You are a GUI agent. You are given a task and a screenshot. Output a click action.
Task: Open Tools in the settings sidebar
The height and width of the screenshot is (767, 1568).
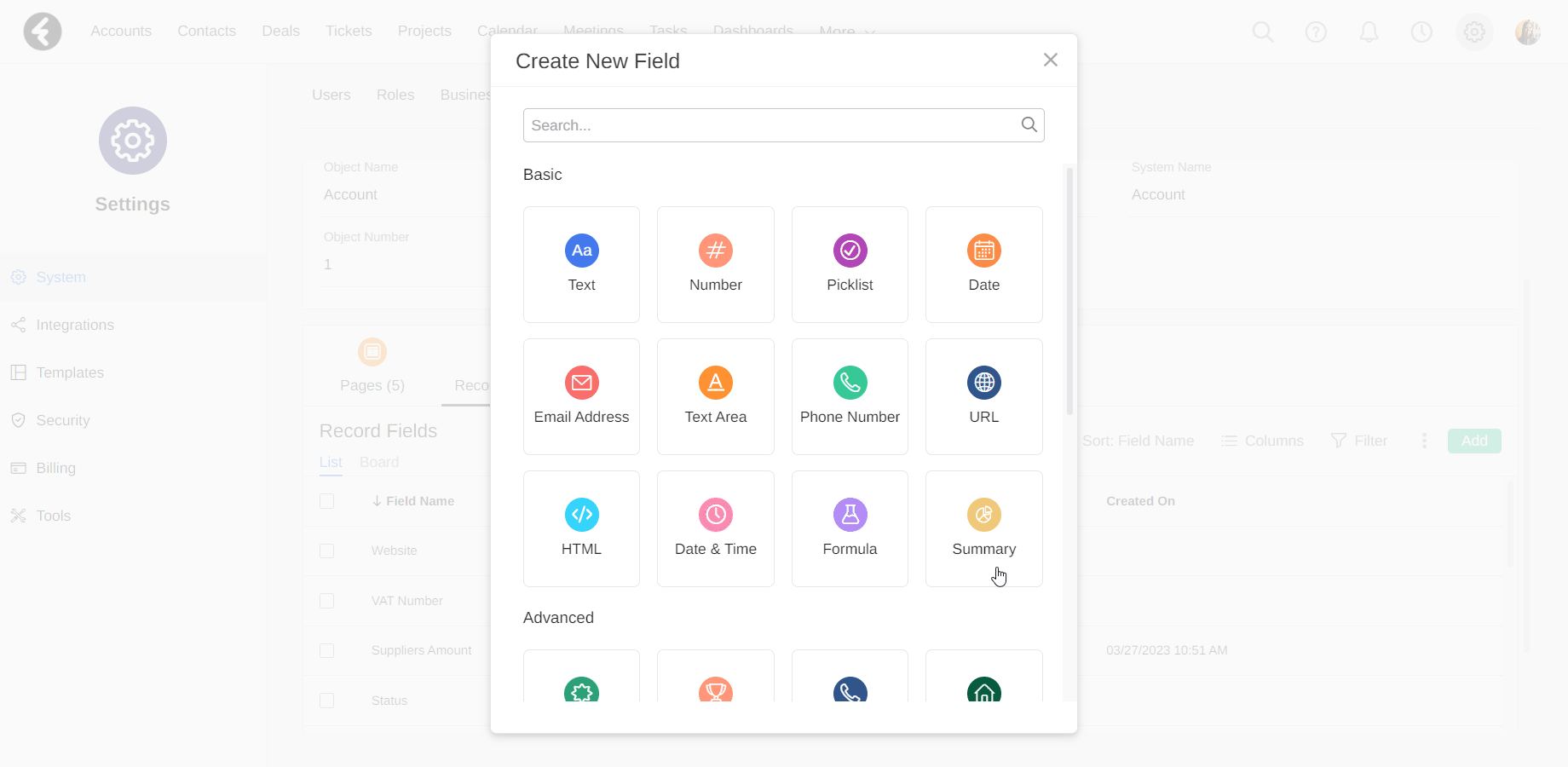pyautogui.click(x=133, y=516)
